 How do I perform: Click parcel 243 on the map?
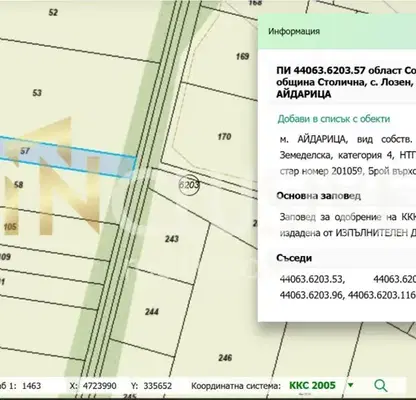172,239
